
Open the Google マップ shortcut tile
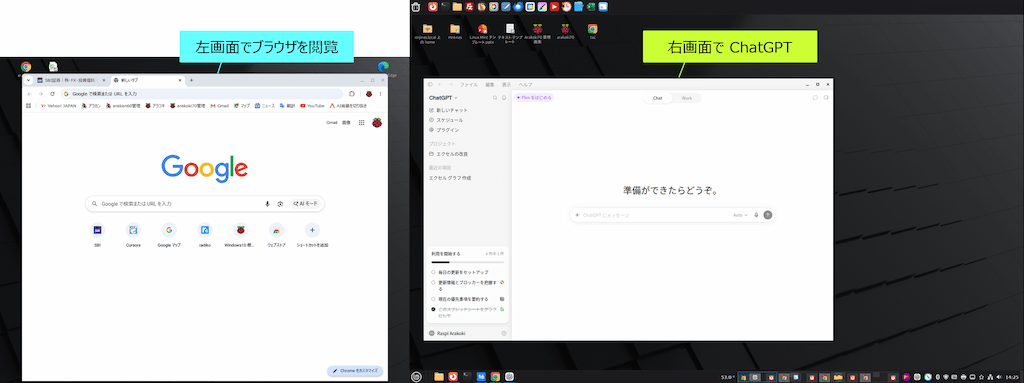click(169, 230)
